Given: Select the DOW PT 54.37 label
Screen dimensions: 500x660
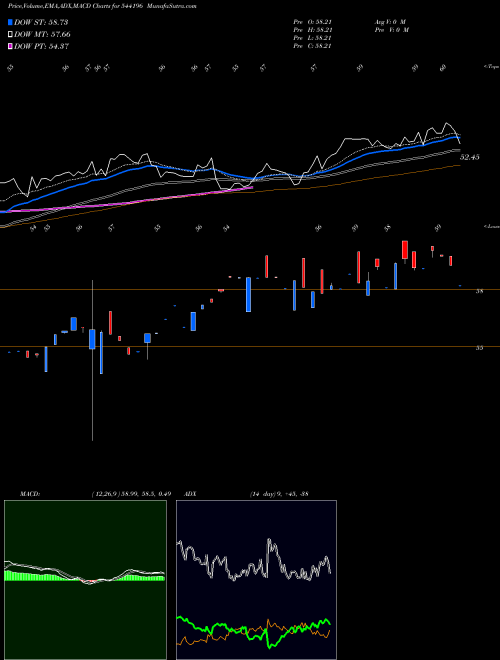Looking at the screenshot, I should tap(42, 47).
